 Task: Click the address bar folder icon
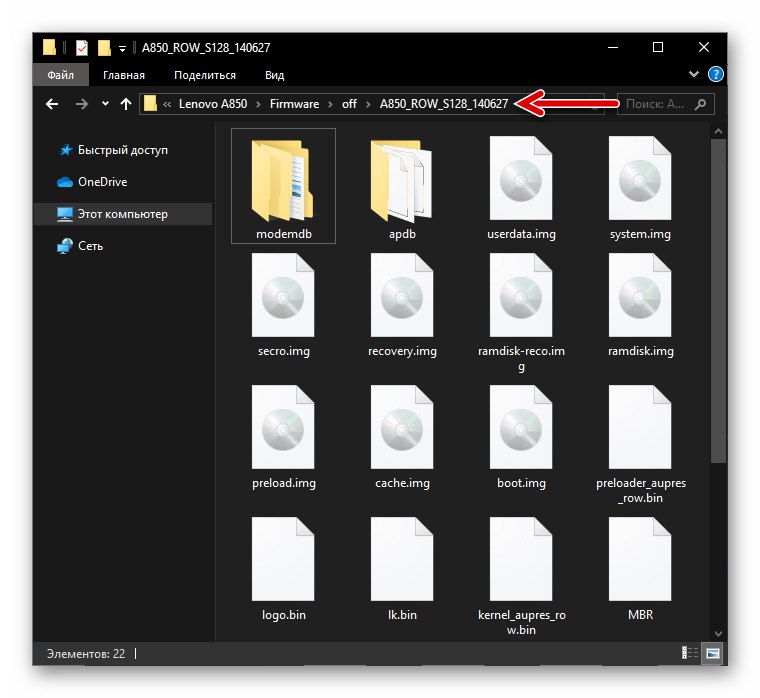[x=150, y=103]
